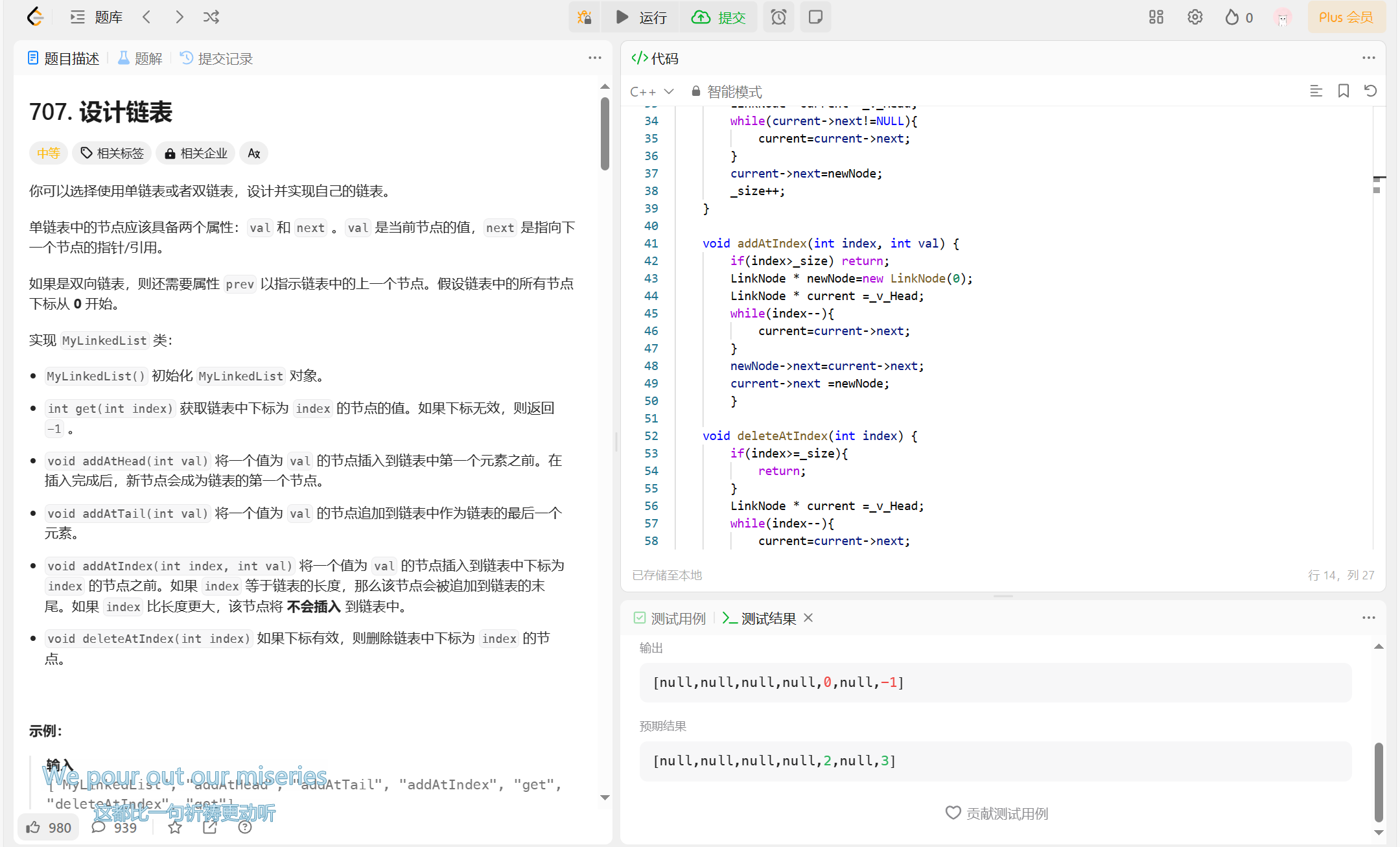This screenshot has width=1400, height=847.
Task: Click description scroll-down arrow
Action: [x=605, y=798]
